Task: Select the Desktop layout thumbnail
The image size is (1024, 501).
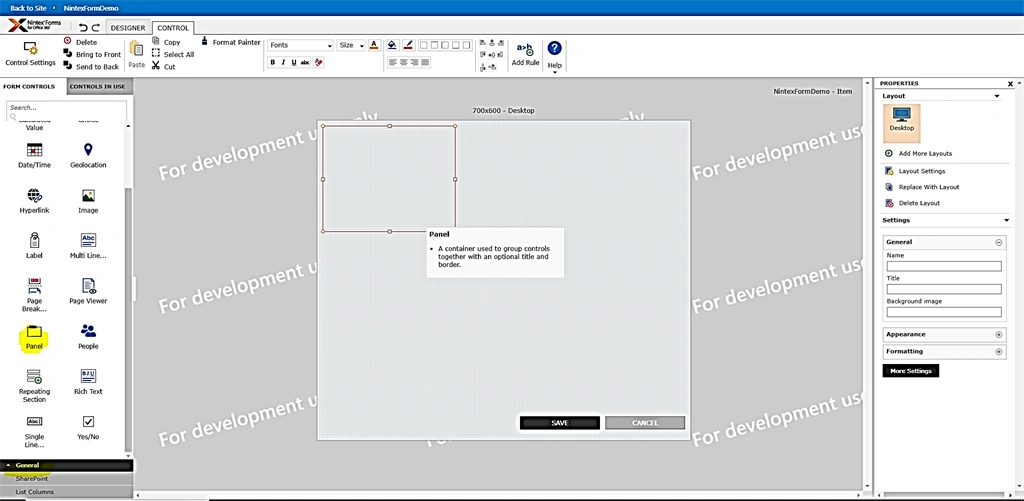Action: tap(901, 123)
